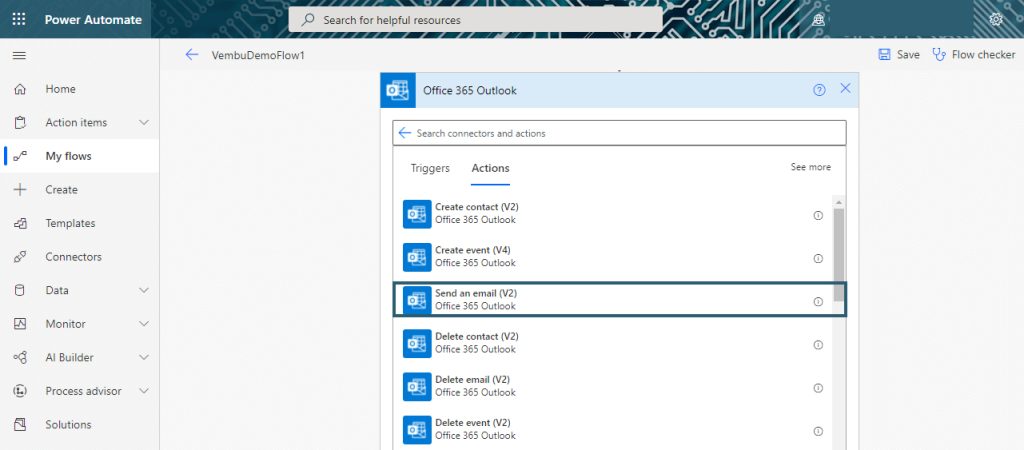Select the Delete event (V2) action
Screen dimensions: 1024x450
(613, 429)
